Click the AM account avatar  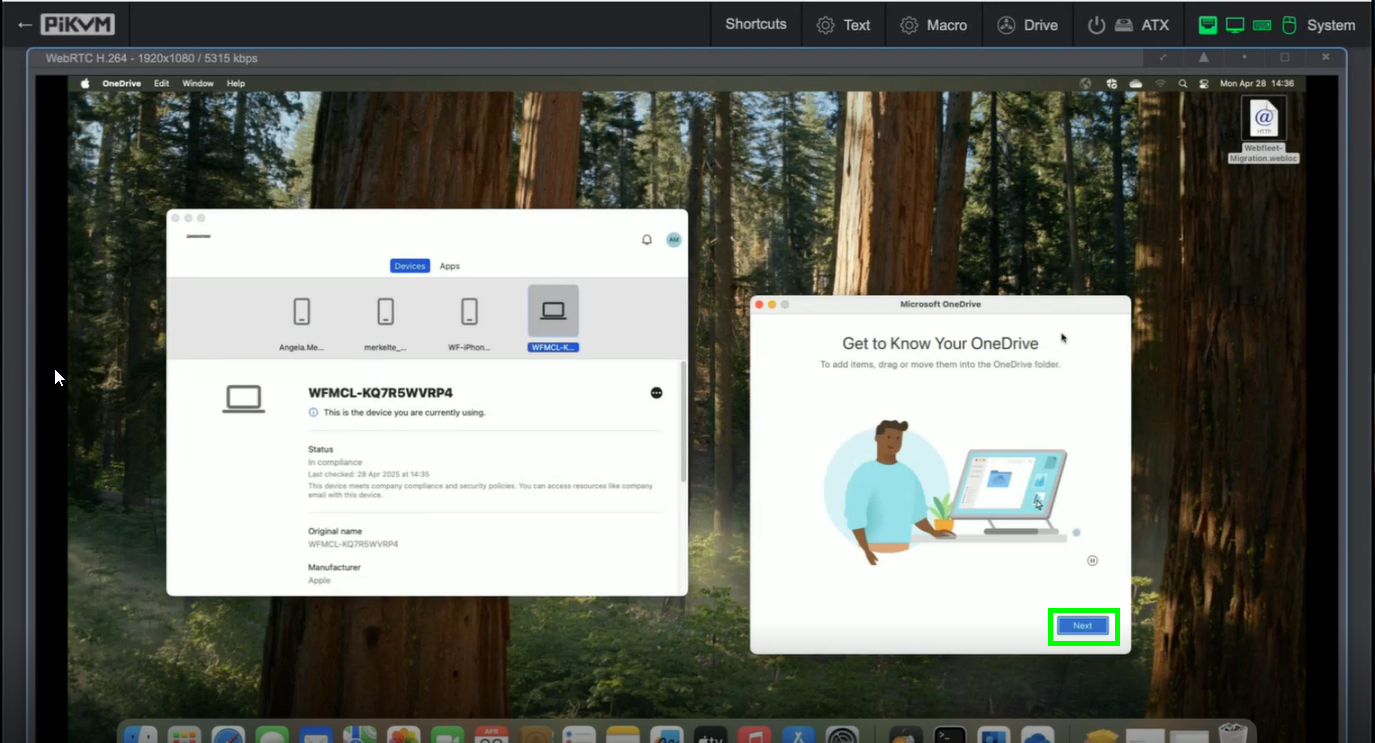[x=674, y=240]
